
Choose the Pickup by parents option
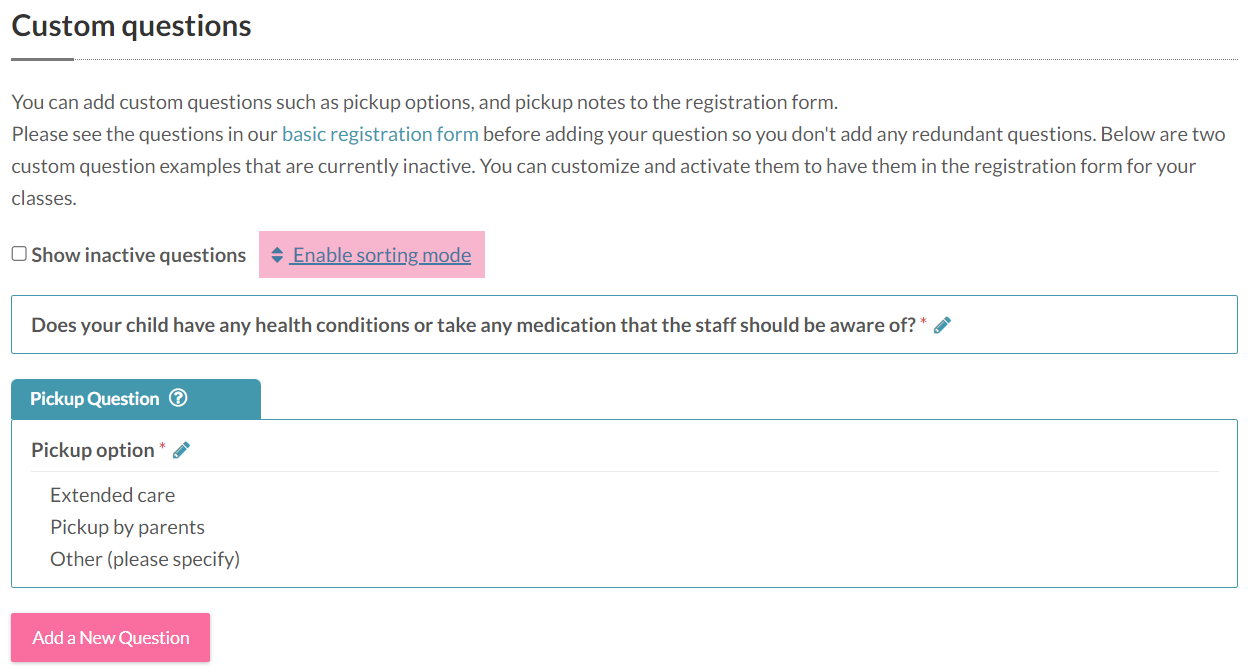[127, 527]
